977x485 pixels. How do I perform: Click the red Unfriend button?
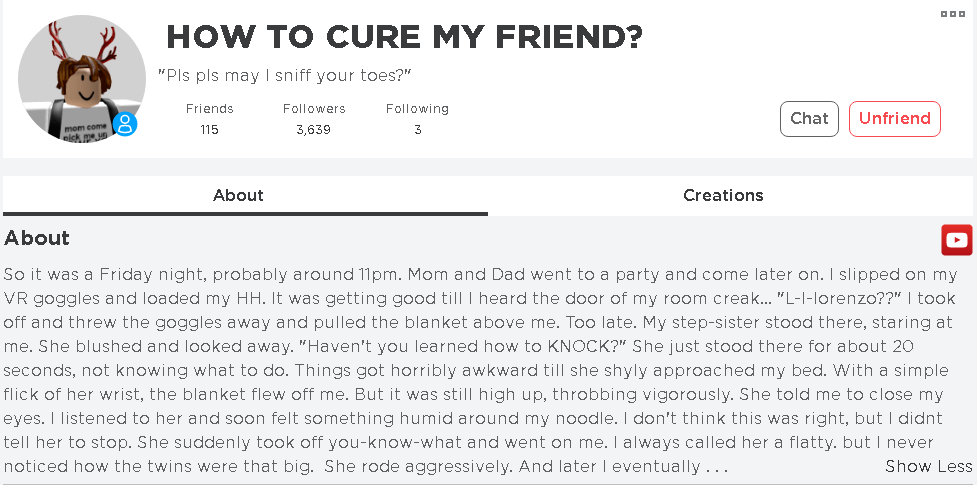click(894, 118)
